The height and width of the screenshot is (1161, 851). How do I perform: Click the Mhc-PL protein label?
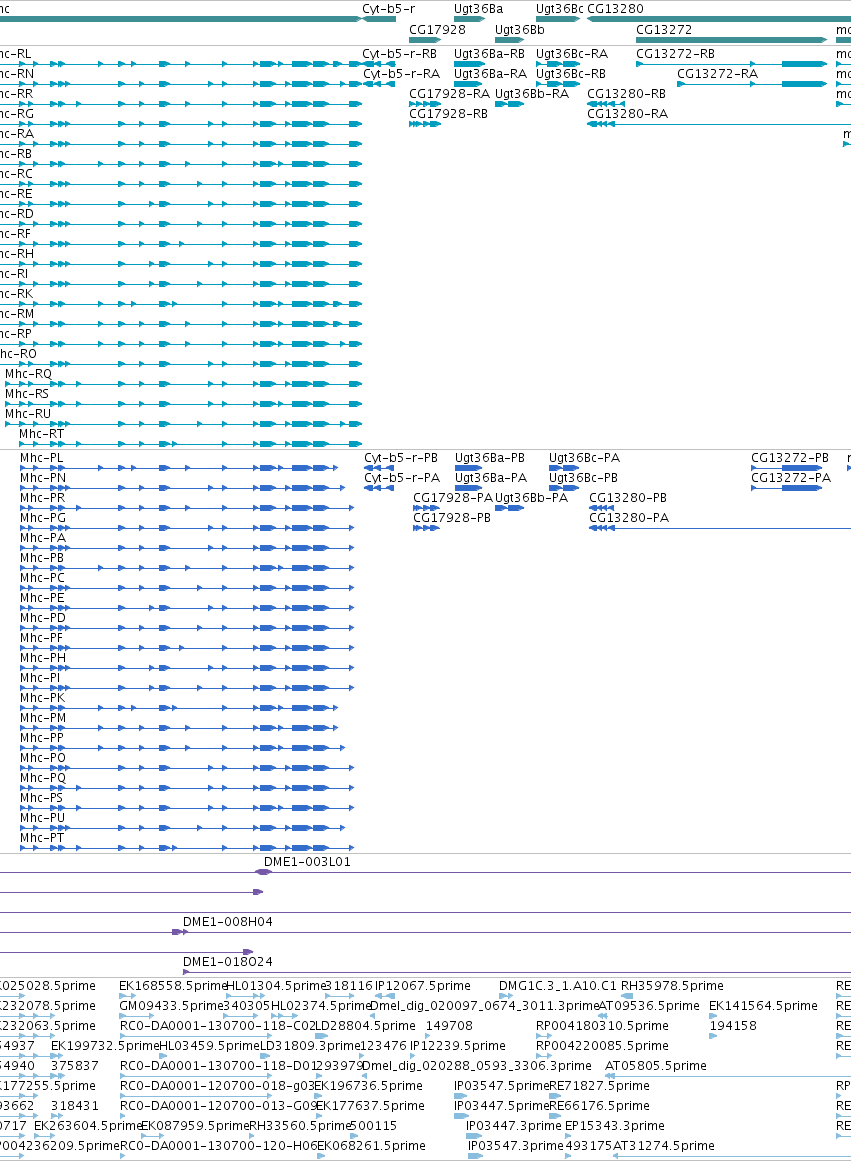[x=41, y=458]
